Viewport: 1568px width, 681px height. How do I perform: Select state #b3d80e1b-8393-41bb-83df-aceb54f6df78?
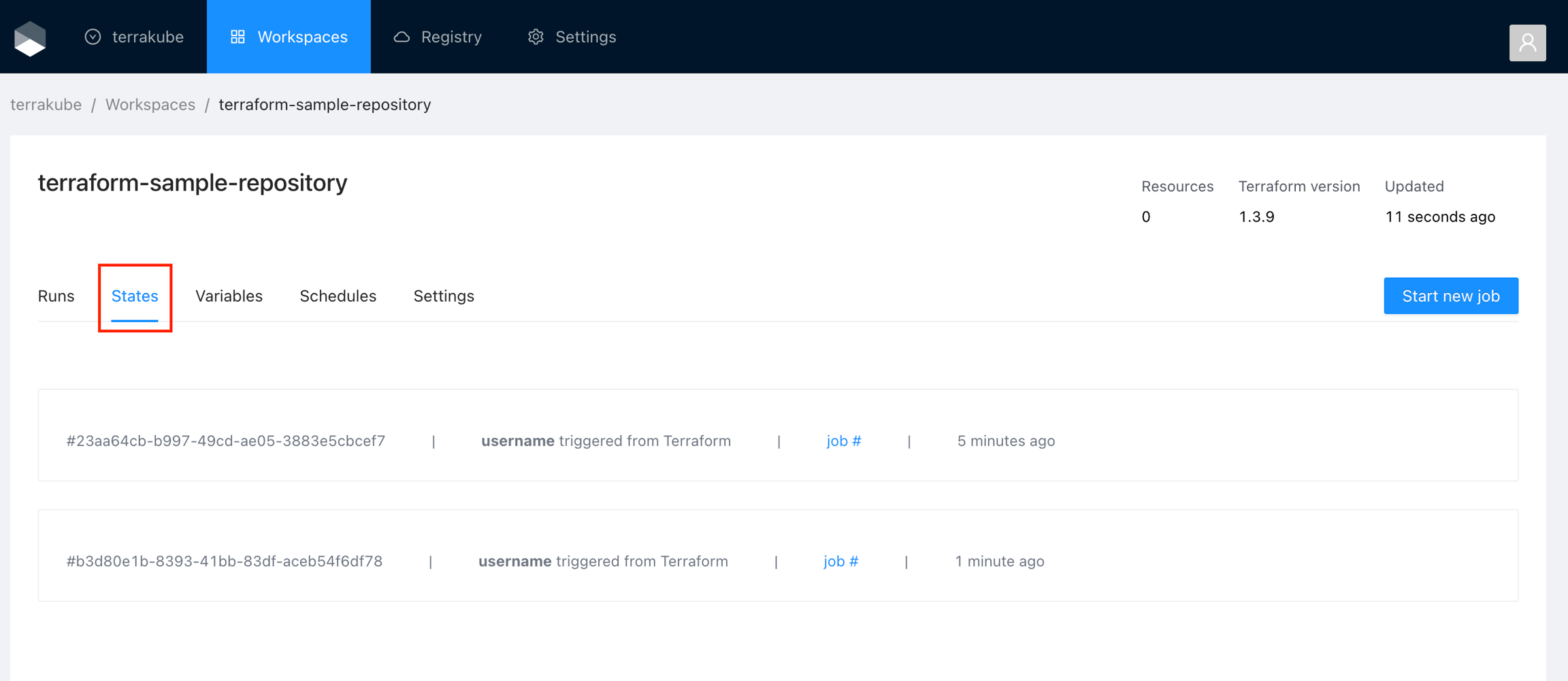pos(224,561)
